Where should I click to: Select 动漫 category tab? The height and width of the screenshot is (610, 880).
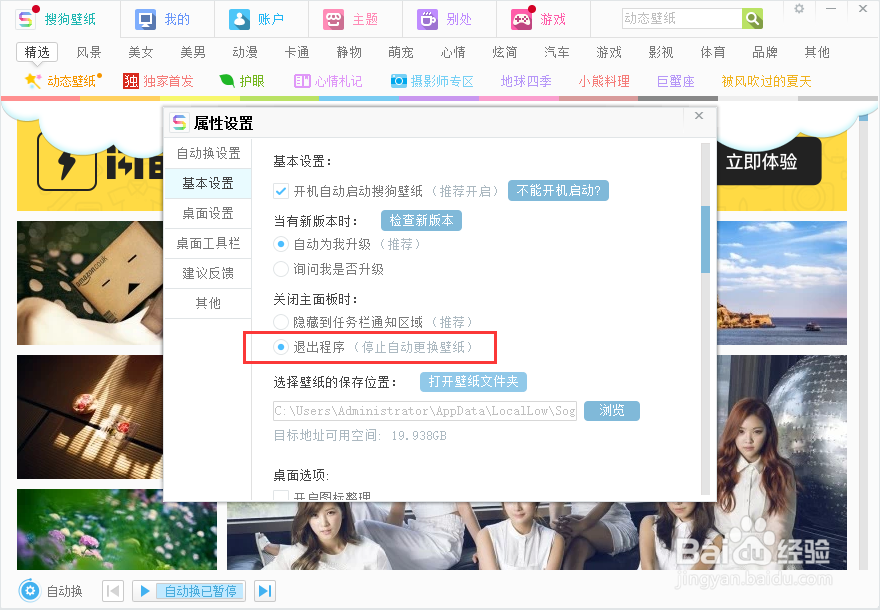click(245, 52)
